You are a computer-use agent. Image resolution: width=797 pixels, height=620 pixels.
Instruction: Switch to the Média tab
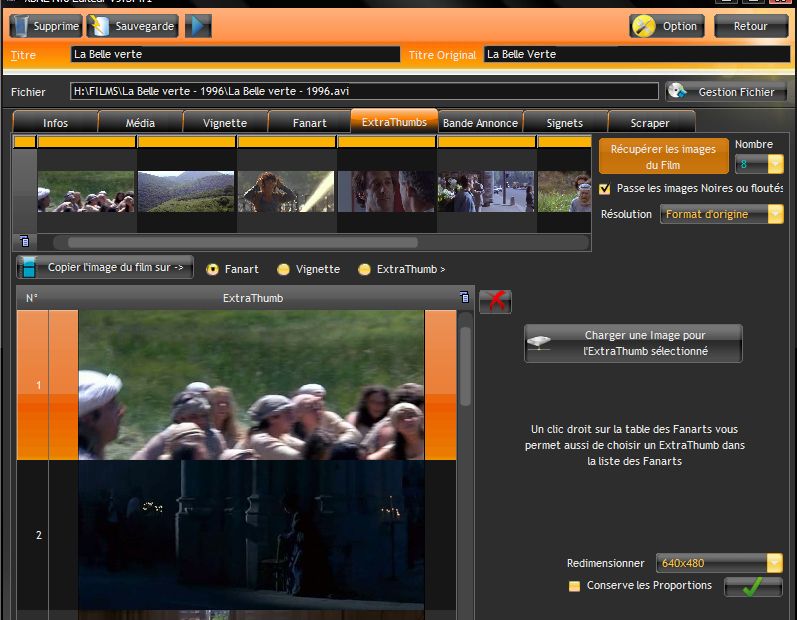pyautogui.click(x=140, y=122)
